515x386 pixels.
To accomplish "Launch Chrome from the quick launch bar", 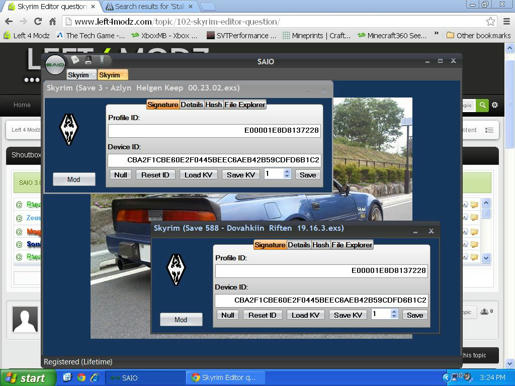I will point(81,378).
